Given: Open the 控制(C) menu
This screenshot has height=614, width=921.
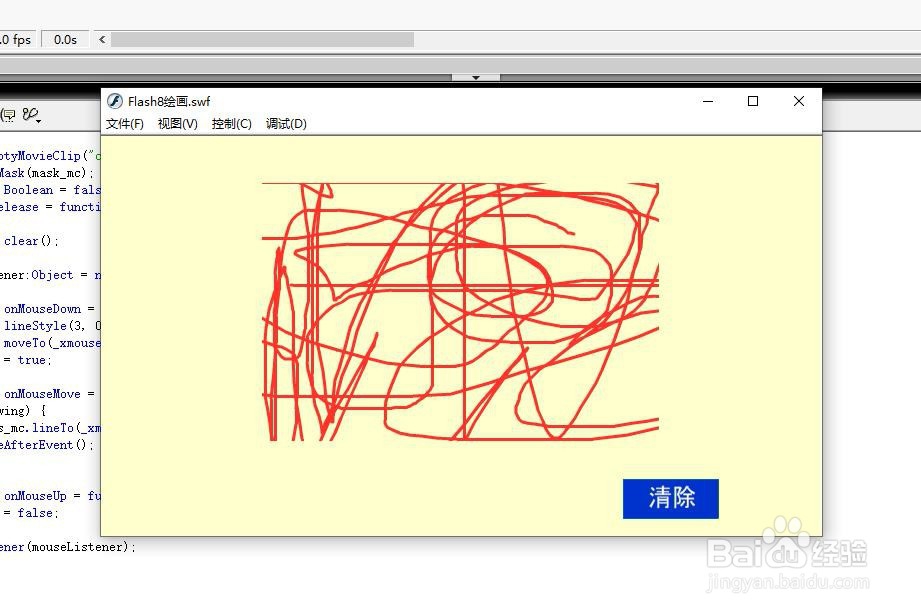Looking at the screenshot, I should pos(231,124).
